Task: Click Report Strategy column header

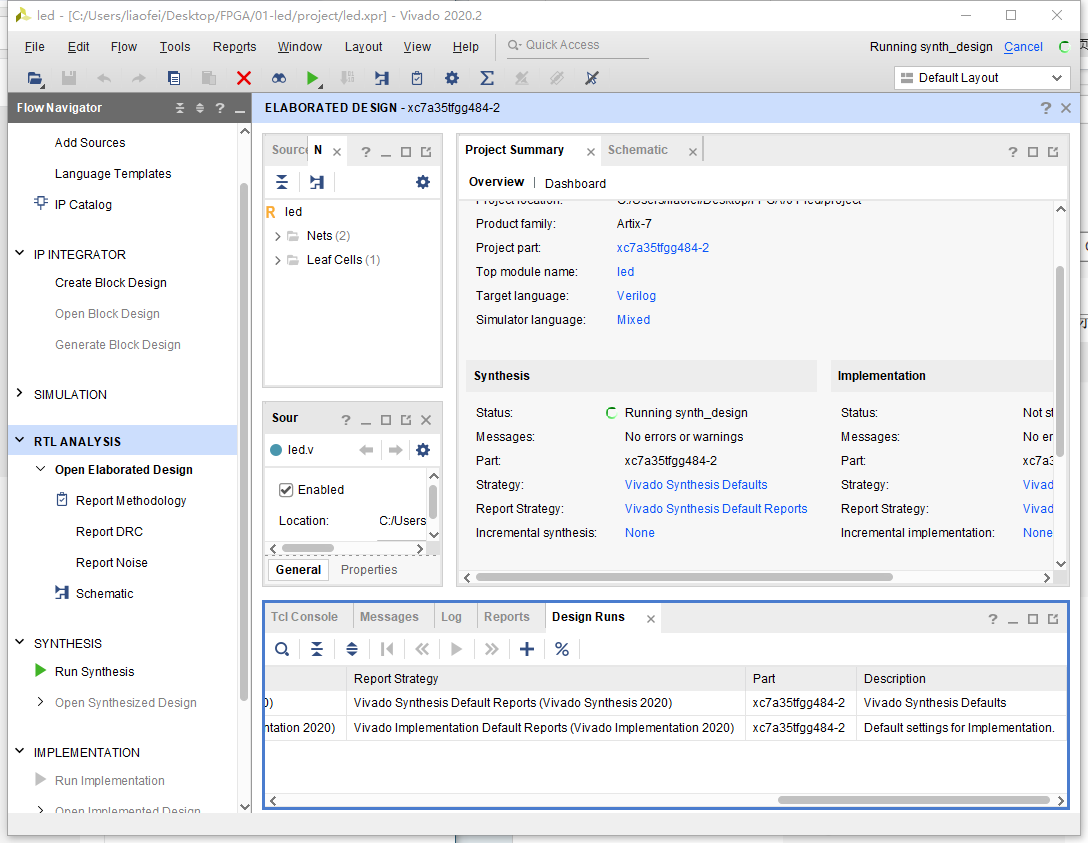Action: pyautogui.click(x=545, y=679)
